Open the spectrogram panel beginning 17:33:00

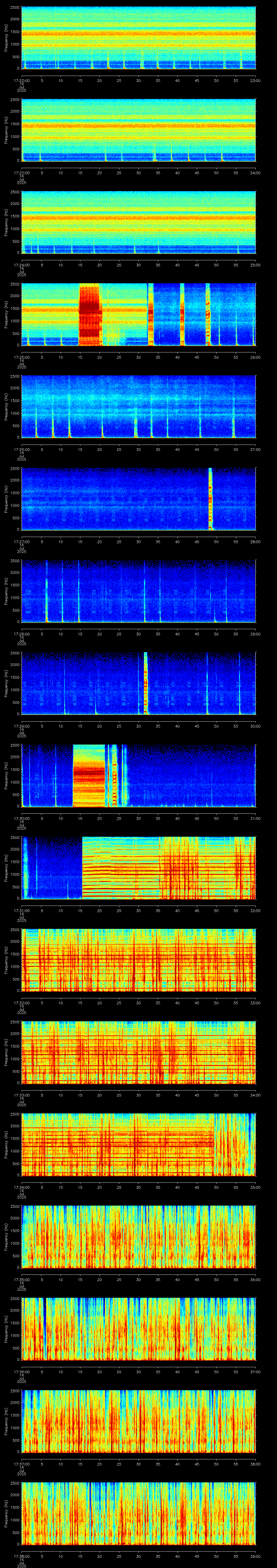click(138, 1052)
